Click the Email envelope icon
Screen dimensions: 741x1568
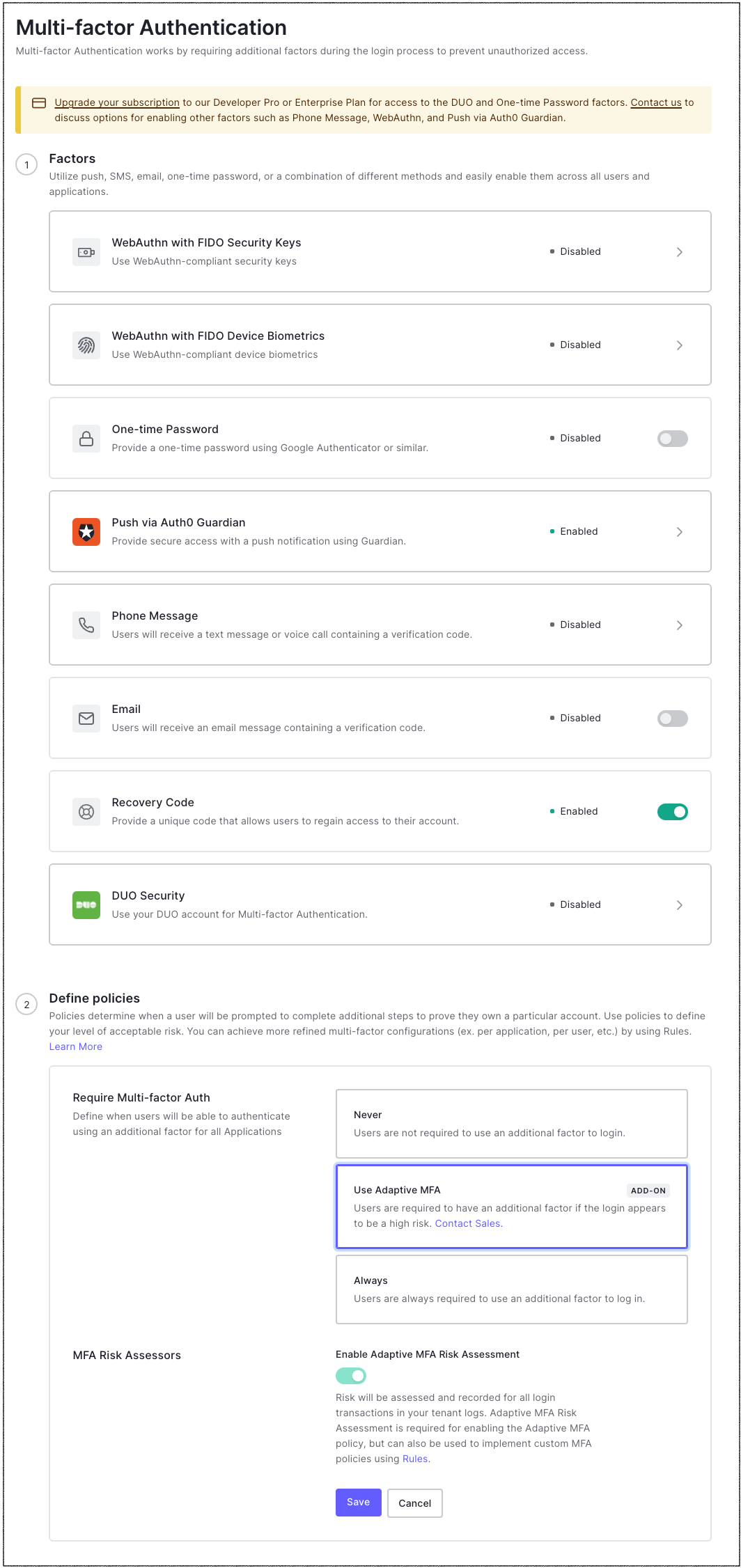click(x=86, y=719)
